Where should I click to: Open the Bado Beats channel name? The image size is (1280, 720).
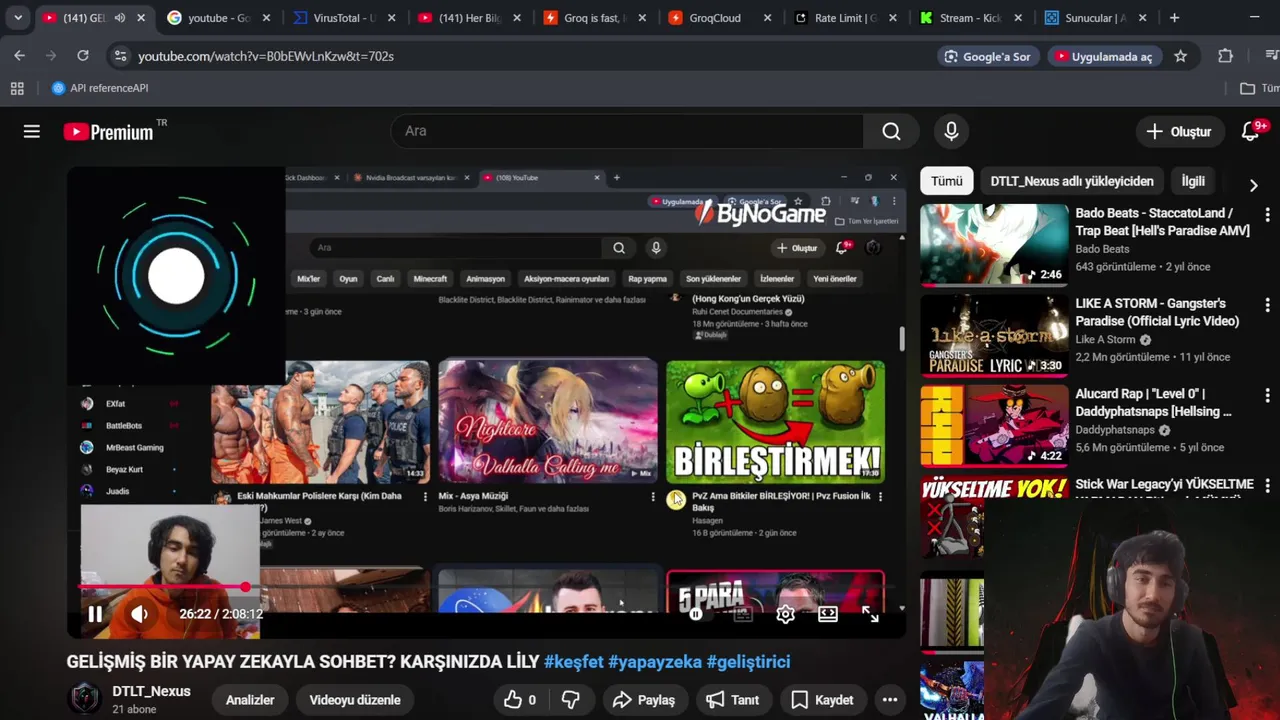tap(1102, 249)
